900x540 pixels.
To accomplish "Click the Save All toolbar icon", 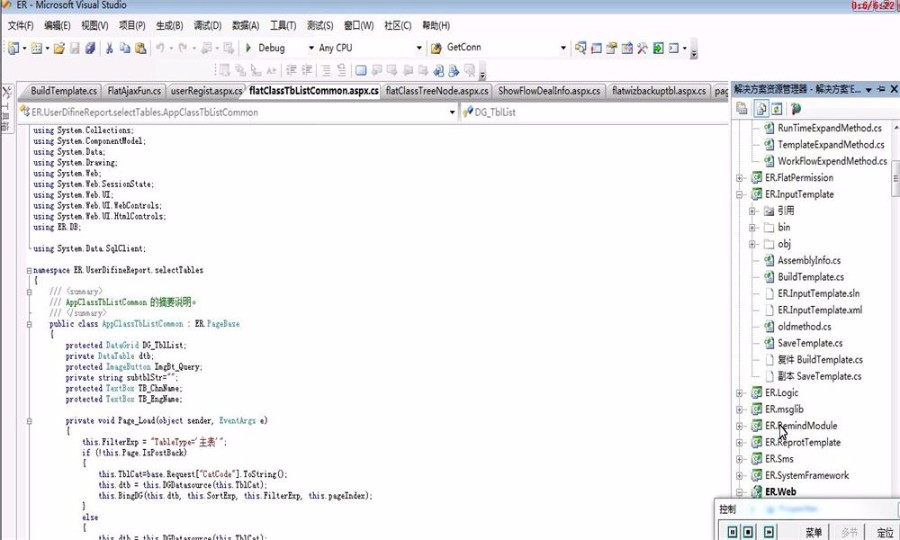I will (90, 48).
